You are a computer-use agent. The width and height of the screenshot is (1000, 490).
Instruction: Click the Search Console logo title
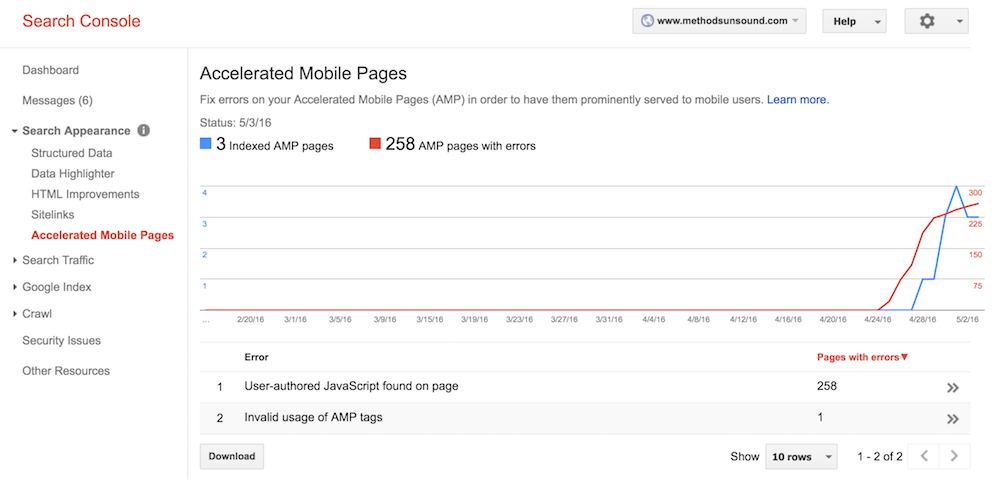click(x=81, y=21)
